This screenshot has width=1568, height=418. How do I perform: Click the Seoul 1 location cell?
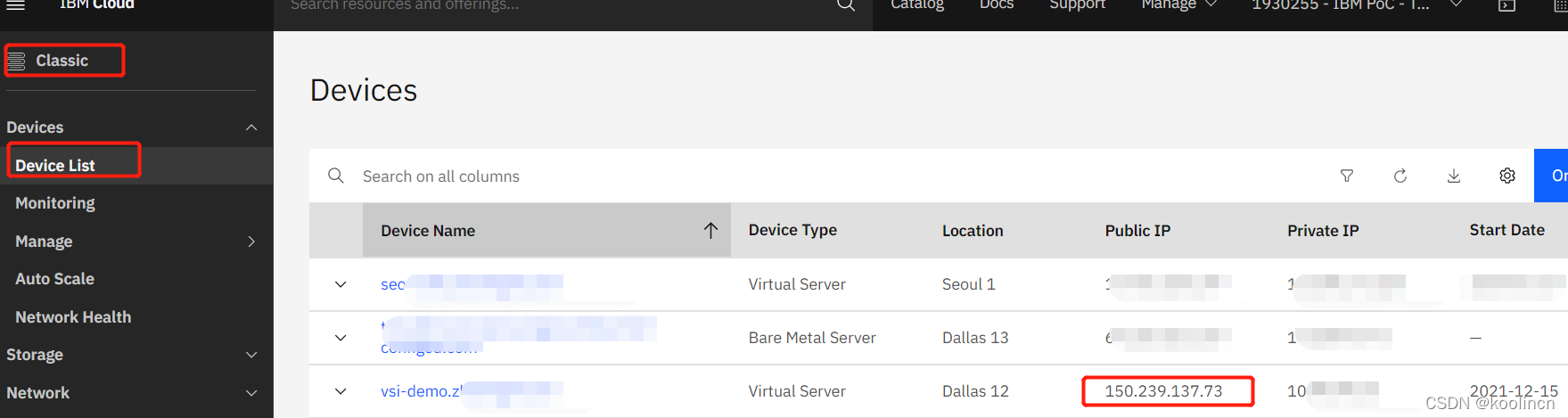pyautogui.click(x=968, y=284)
